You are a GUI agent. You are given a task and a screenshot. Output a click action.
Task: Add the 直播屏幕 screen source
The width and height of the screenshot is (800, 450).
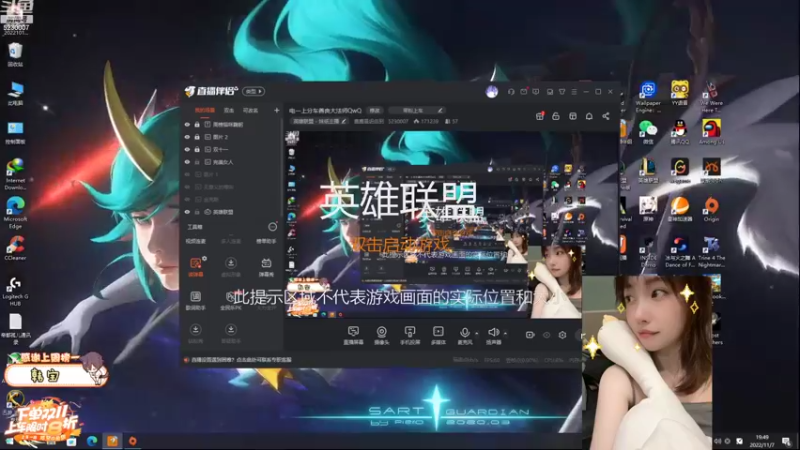click(x=353, y=335)
